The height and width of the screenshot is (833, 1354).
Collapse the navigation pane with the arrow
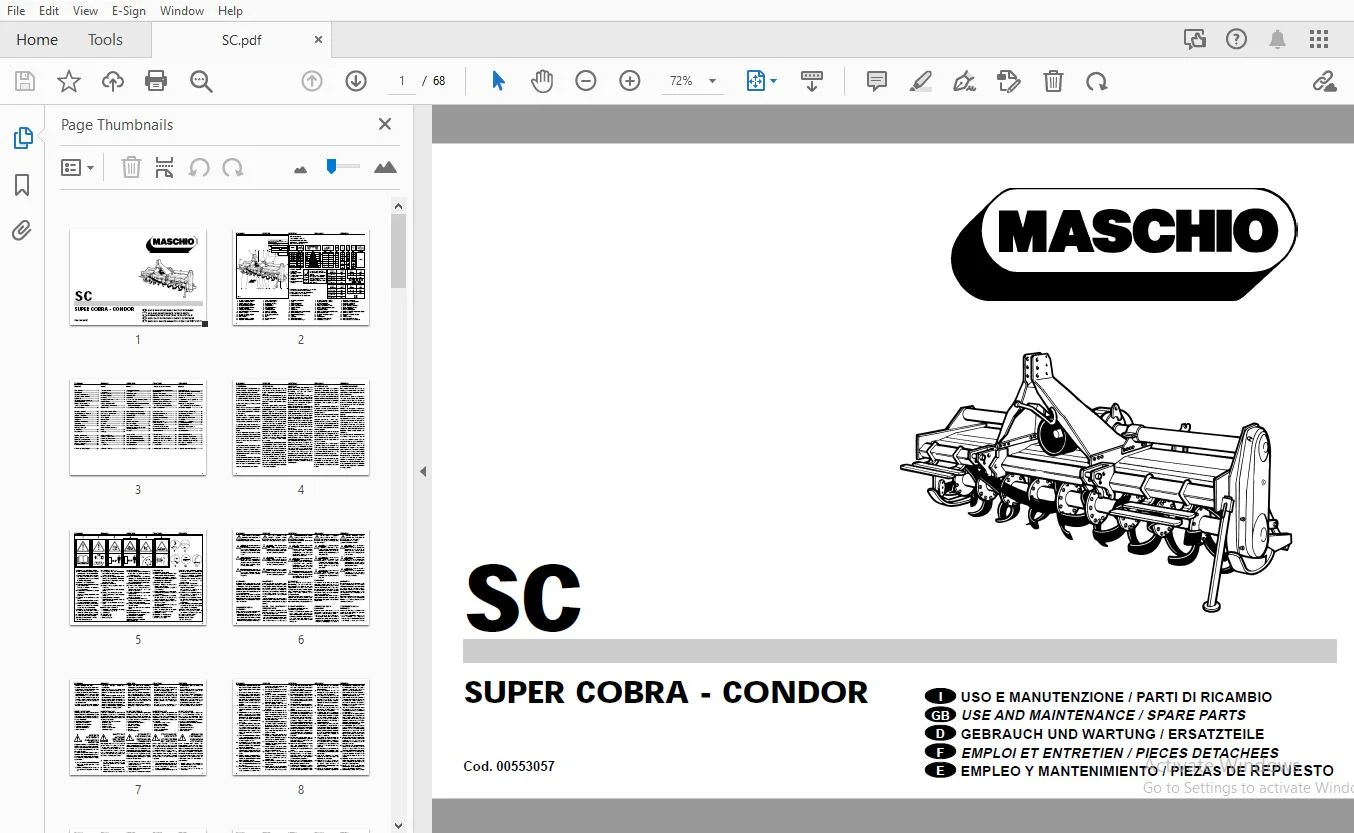tap(423, 471)
